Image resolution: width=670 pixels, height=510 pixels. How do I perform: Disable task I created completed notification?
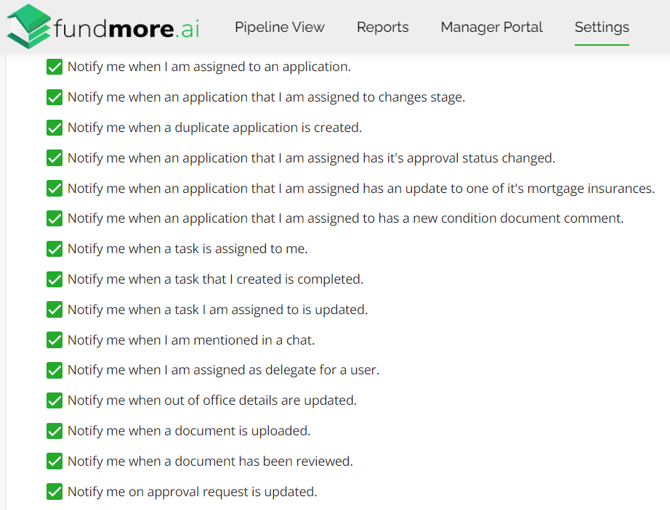(55, 279)
